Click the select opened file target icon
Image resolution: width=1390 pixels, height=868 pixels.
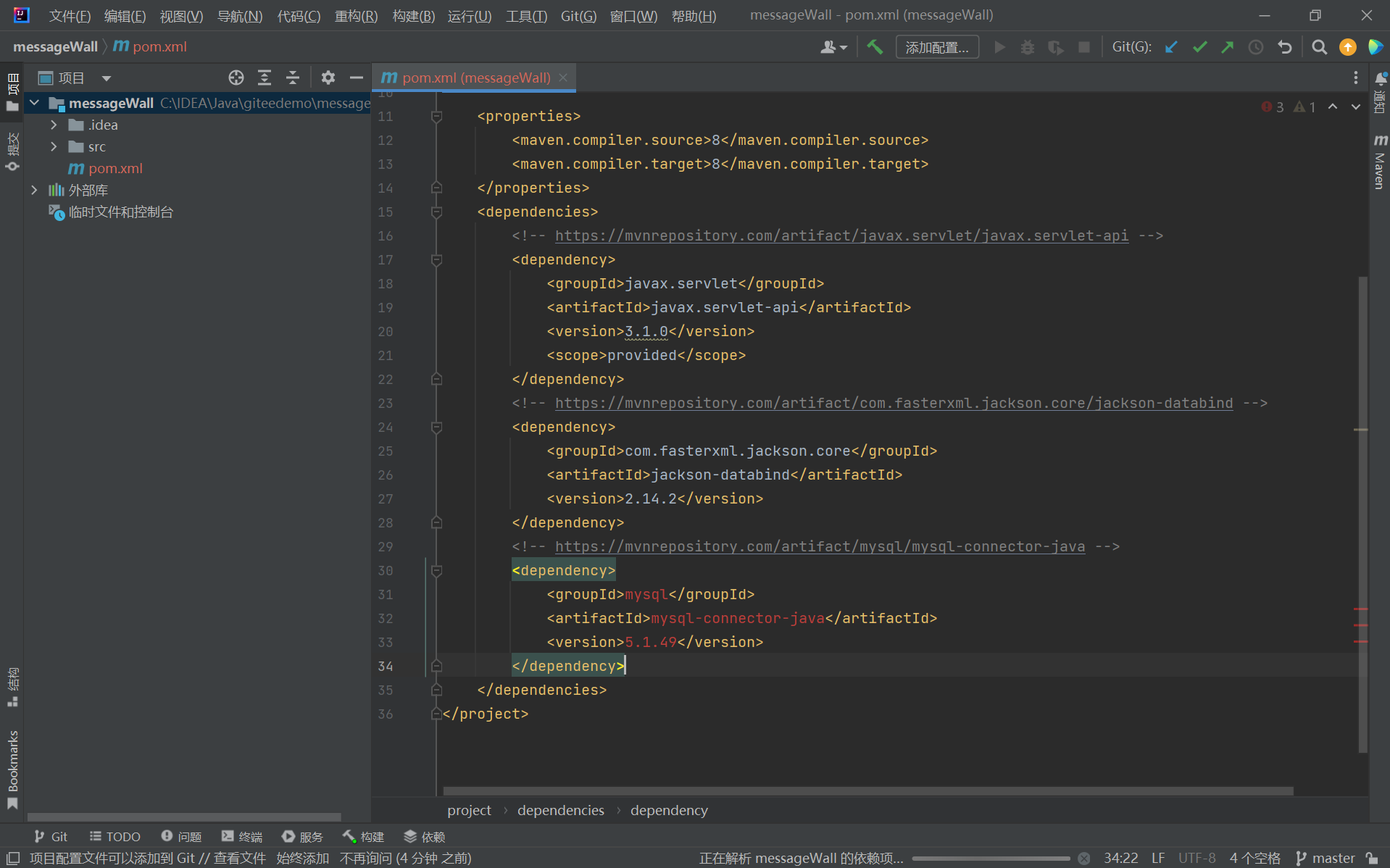coord(236,78)
